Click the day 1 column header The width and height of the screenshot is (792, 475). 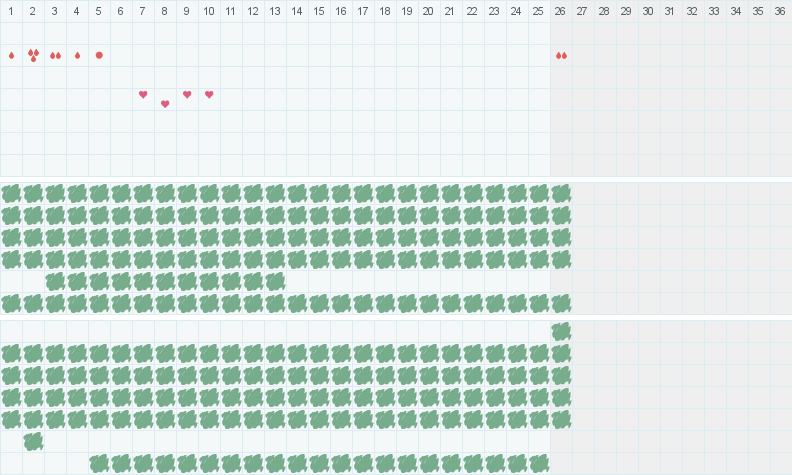coord(11,11)
